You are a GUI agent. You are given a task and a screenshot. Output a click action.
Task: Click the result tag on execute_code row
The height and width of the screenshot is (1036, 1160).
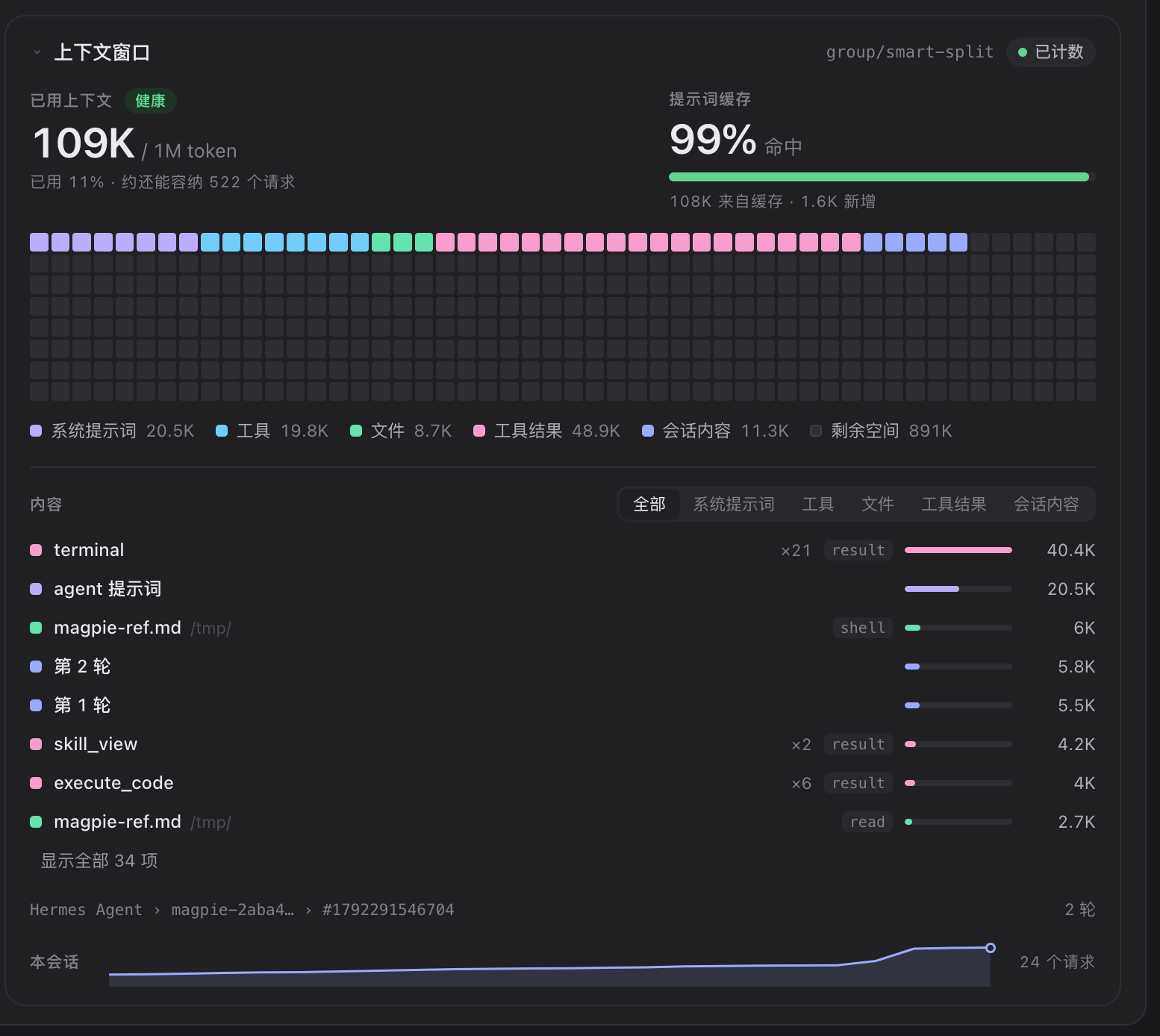tap(858, 783)
